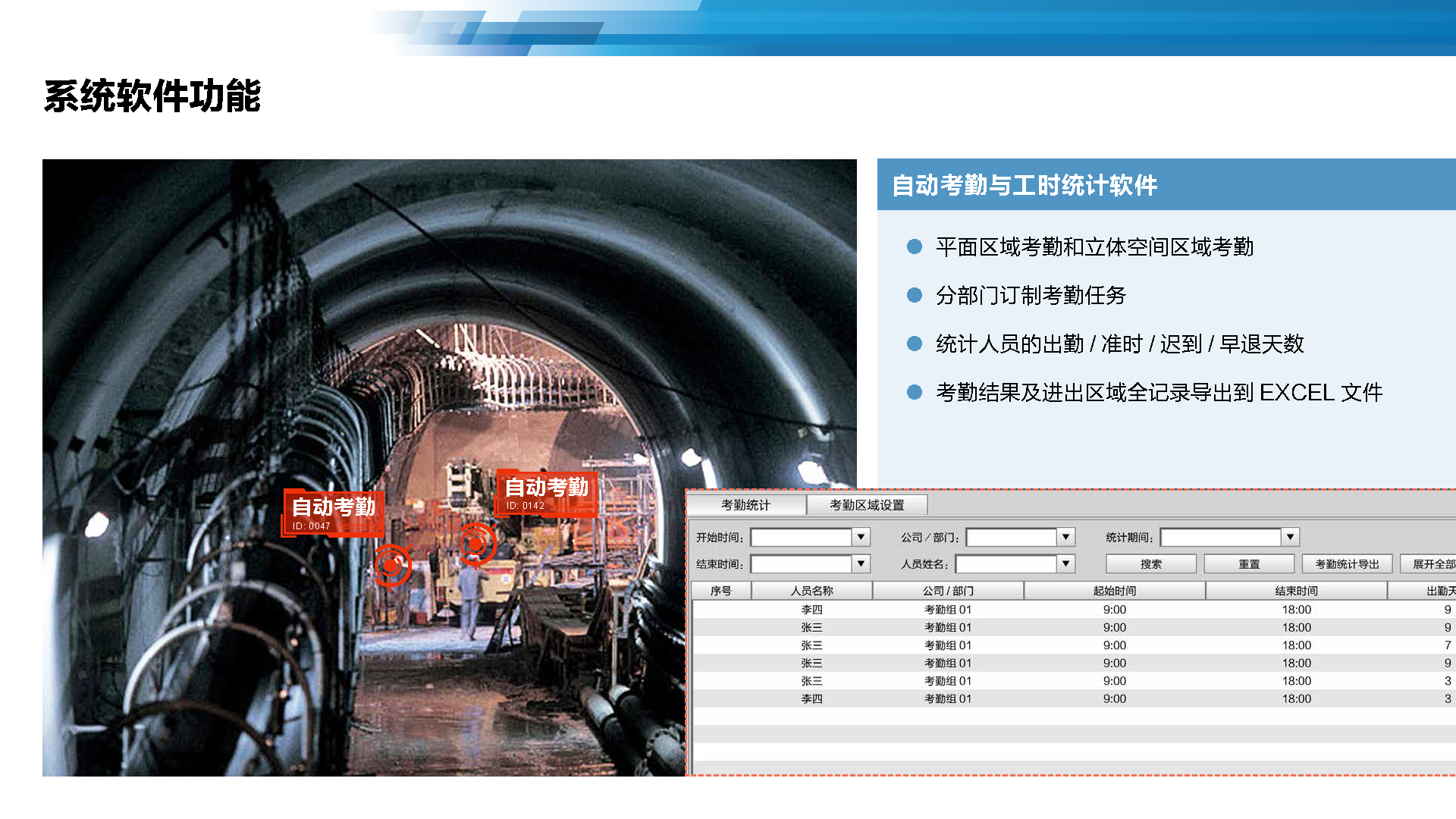1456x819 pixels.
Task: Click the bullet 分部门订制考勤任务
Action: click(1031, 295)
